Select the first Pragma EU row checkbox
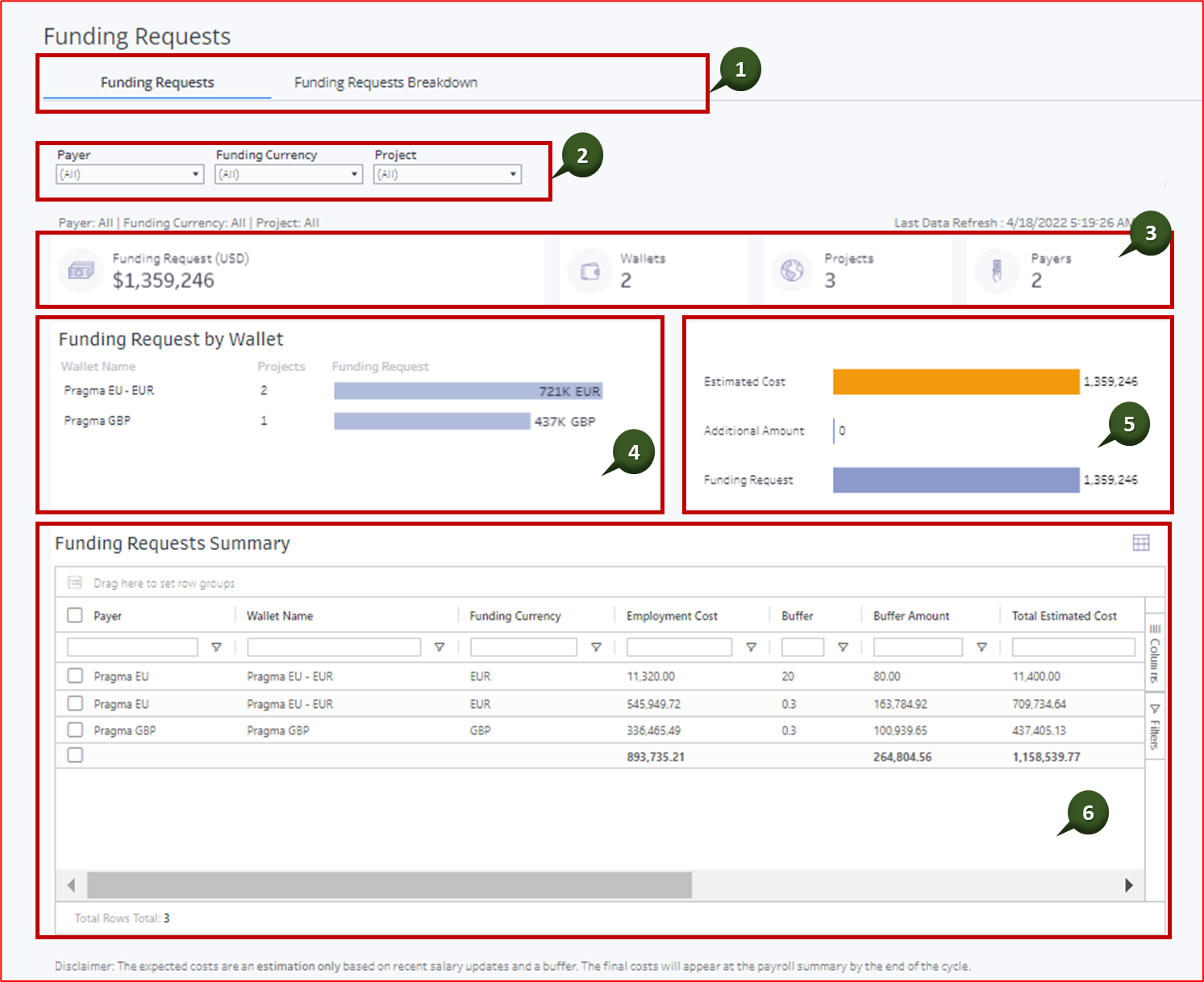Screen dimensions: 1204x982 [74, 676]
